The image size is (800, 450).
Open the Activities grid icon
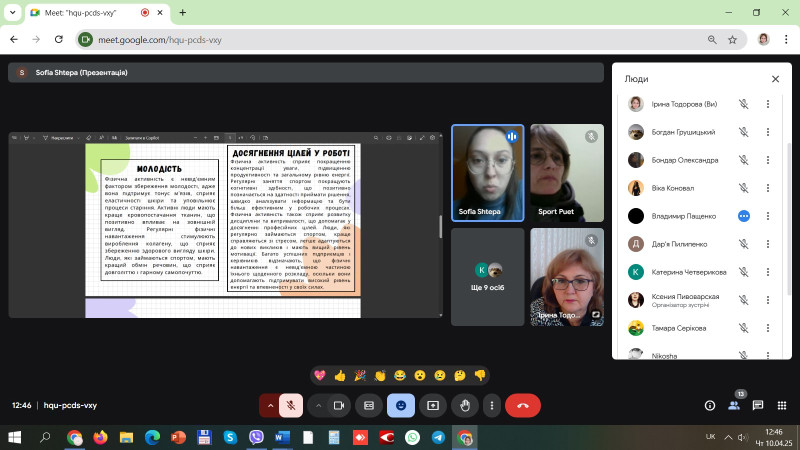pyautogui.click(x=781, y=405)
